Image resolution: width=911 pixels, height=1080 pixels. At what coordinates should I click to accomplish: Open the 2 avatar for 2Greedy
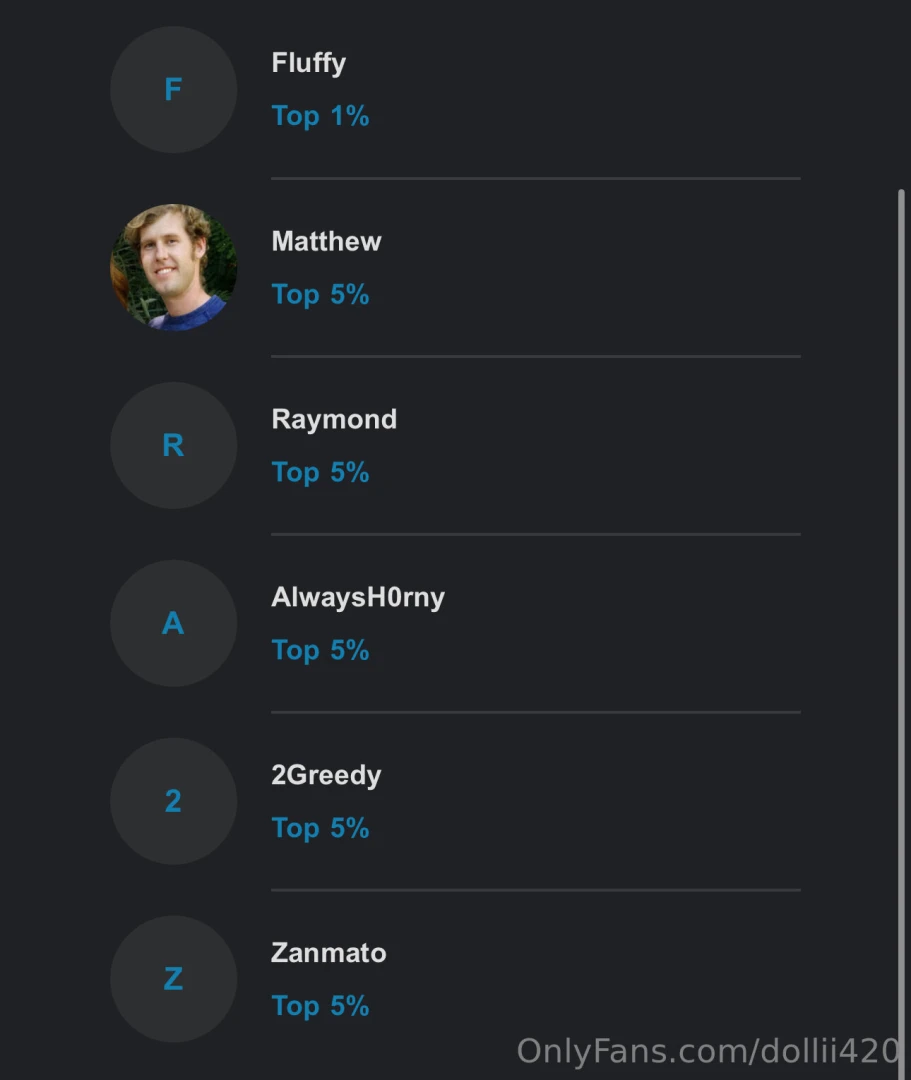(173, 801)
